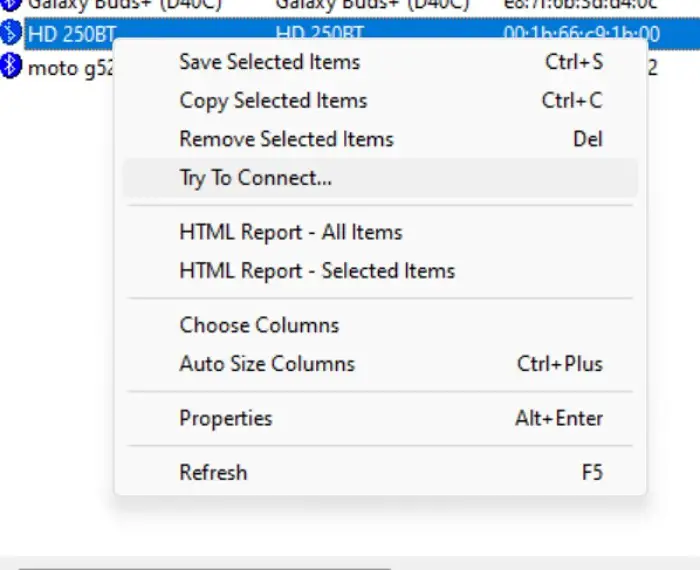This screenshot has width=700, height=570.
Task: Click Bluetooth icon of moto g52 row
Action: 11,66
